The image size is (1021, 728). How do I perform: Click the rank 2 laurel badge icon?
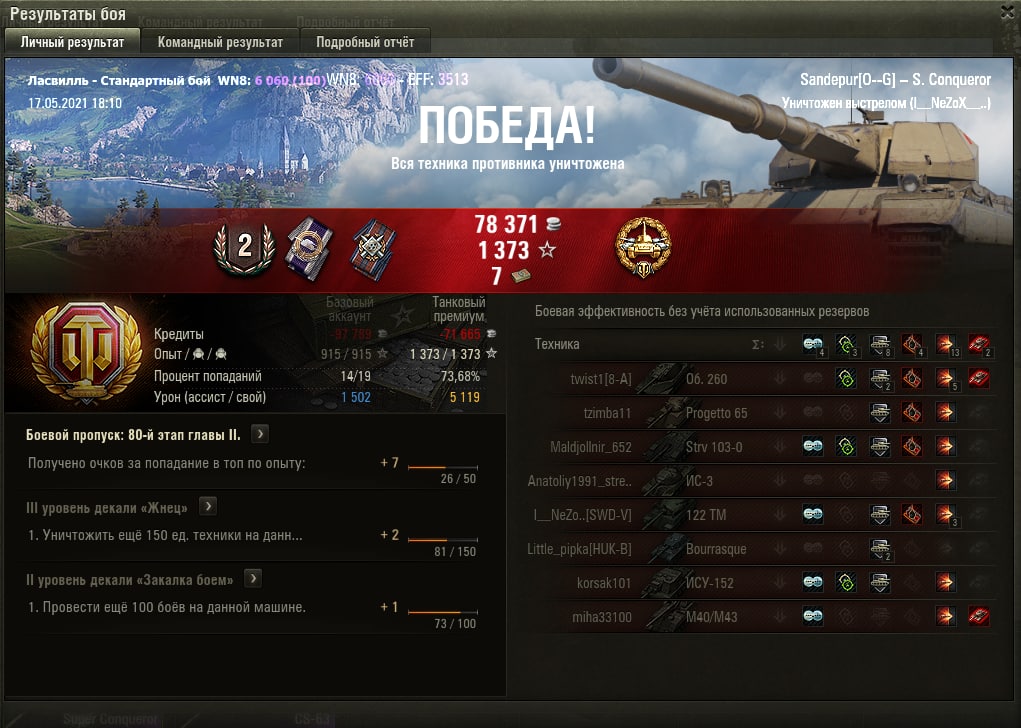(245, 248)
